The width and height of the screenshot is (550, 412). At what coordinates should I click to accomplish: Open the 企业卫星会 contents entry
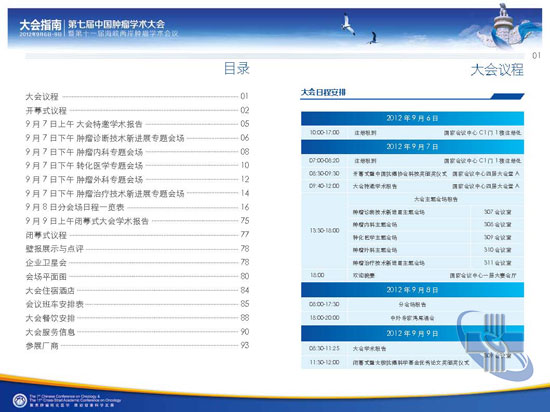137,262
